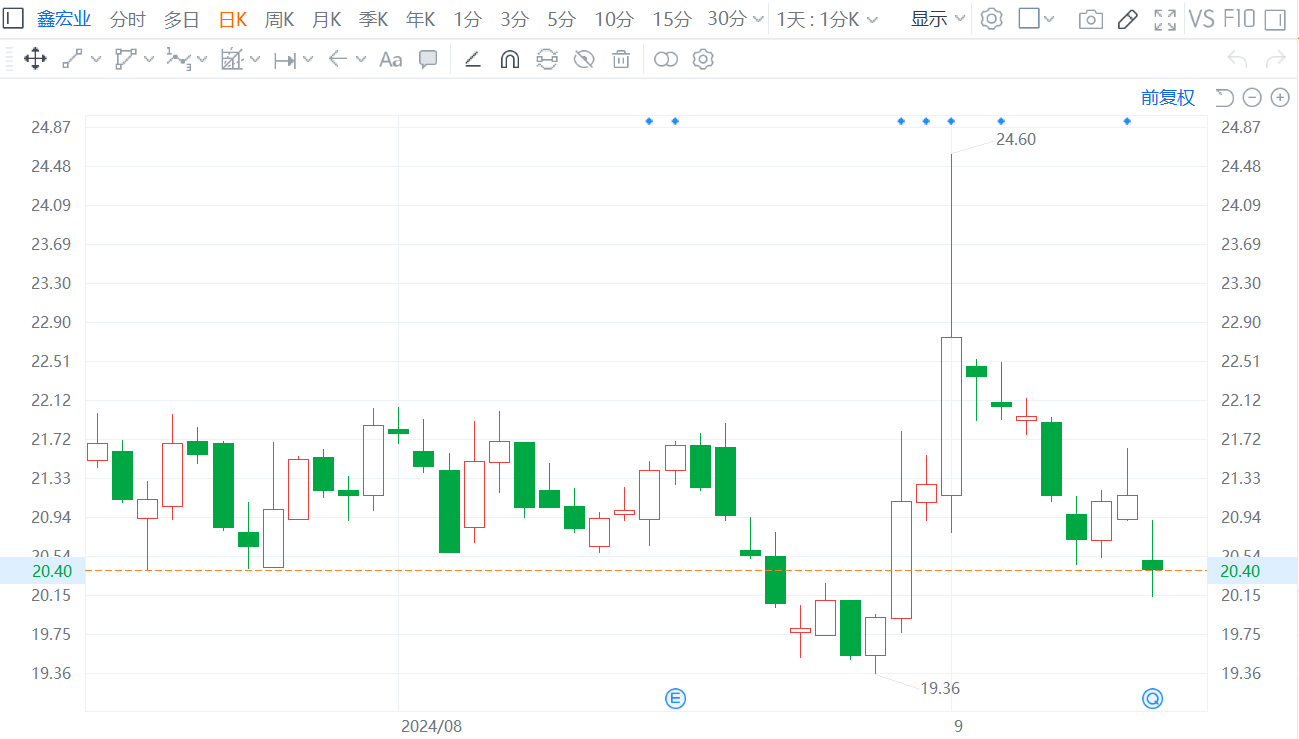Expand the range tool options arrow

click(x=308, y=60)
